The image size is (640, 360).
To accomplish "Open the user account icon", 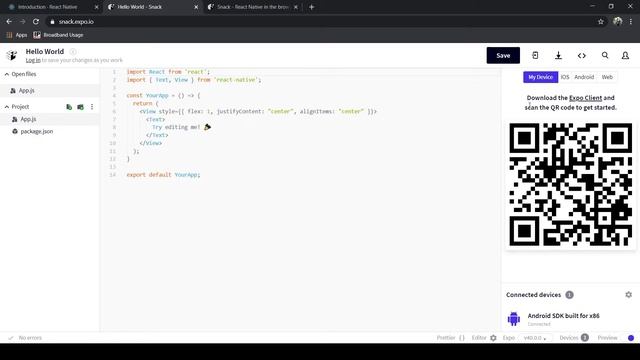I will coord(625,56).
